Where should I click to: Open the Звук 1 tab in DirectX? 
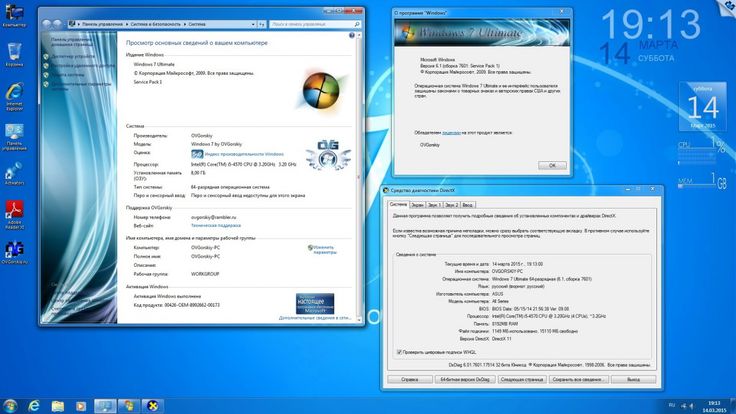click(434, 205)
